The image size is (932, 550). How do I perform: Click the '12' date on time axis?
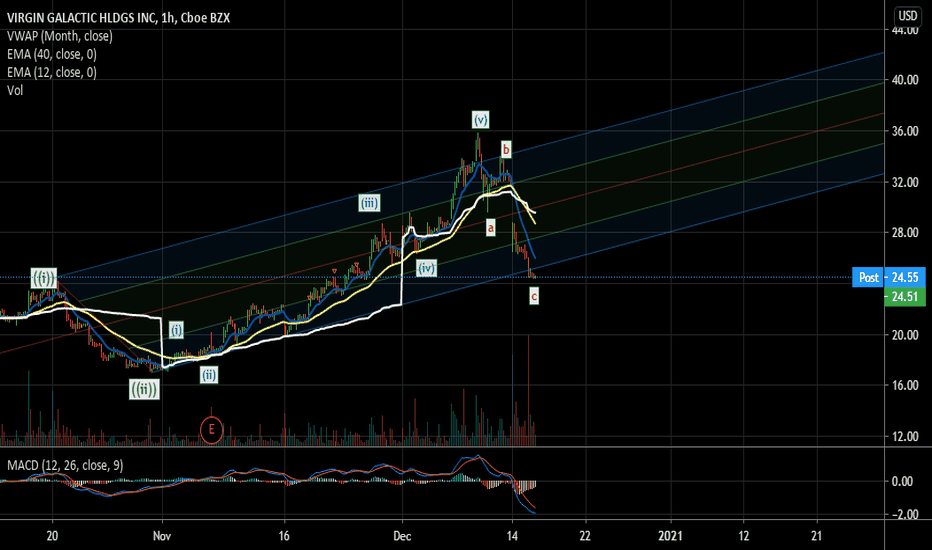coord(744,536)
